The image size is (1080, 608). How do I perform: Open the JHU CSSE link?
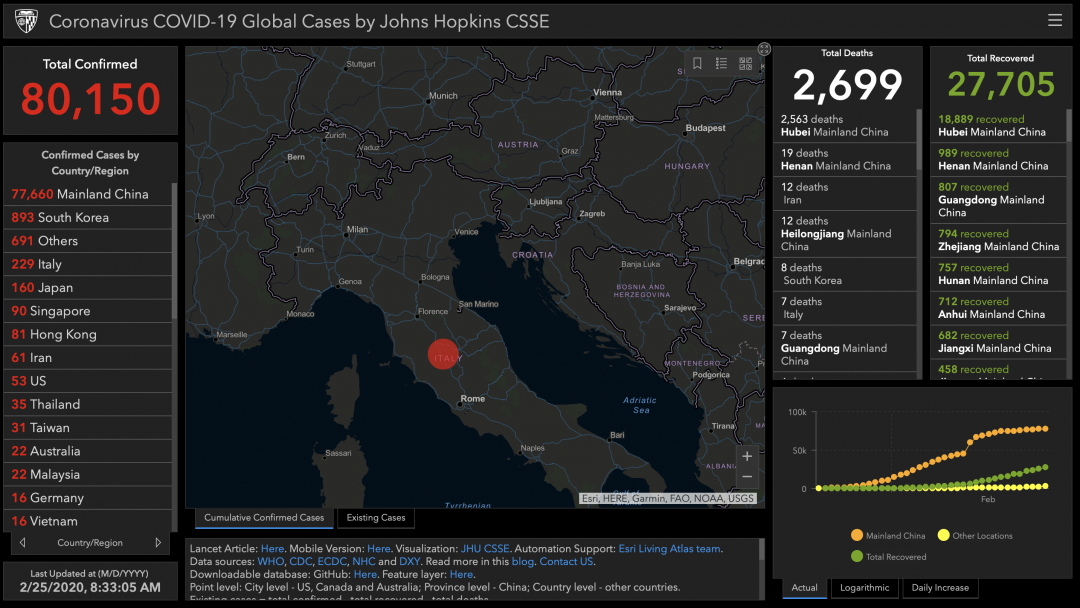485,549
